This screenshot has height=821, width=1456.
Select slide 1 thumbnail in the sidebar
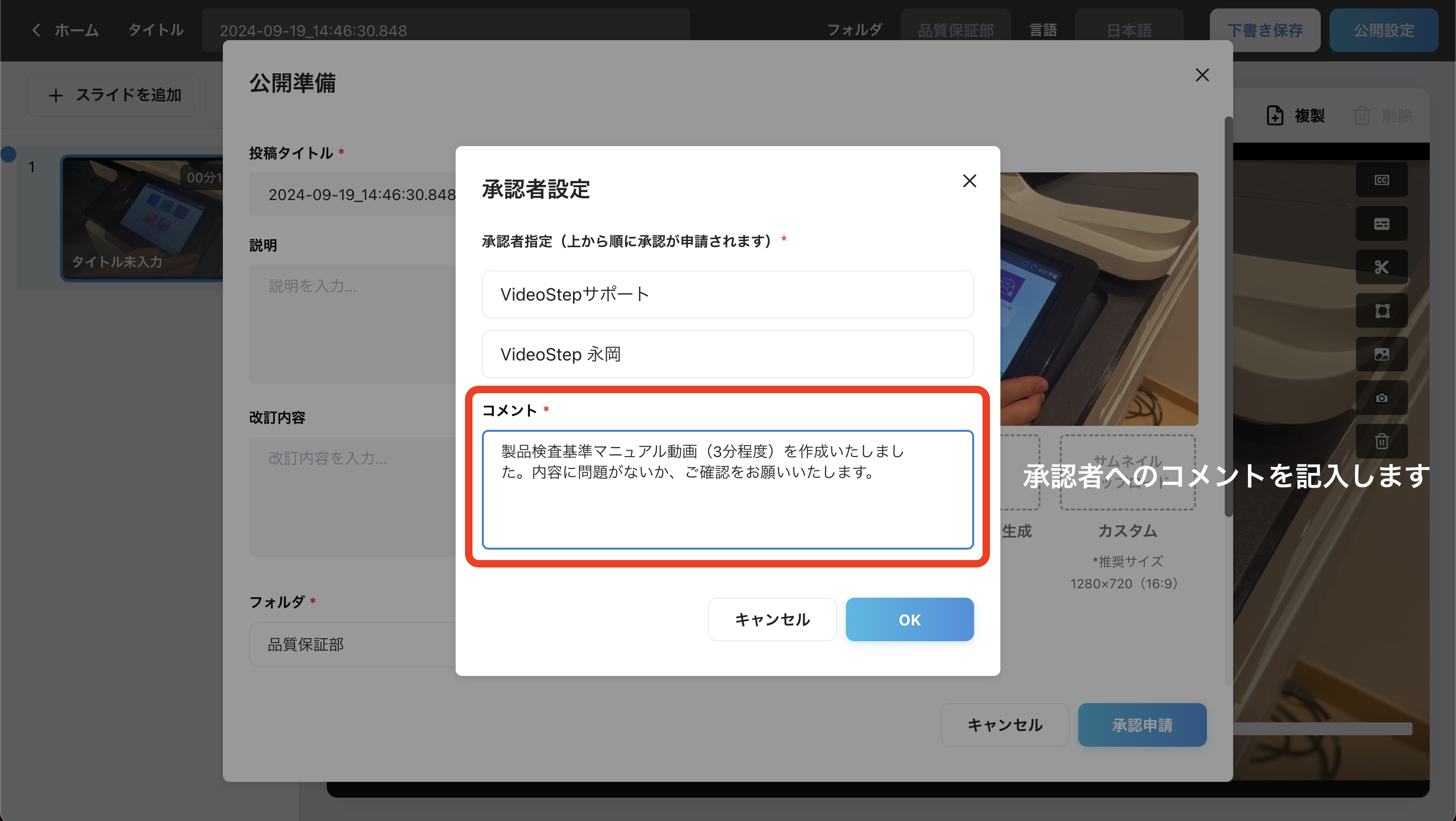click(x=141, y=217)
